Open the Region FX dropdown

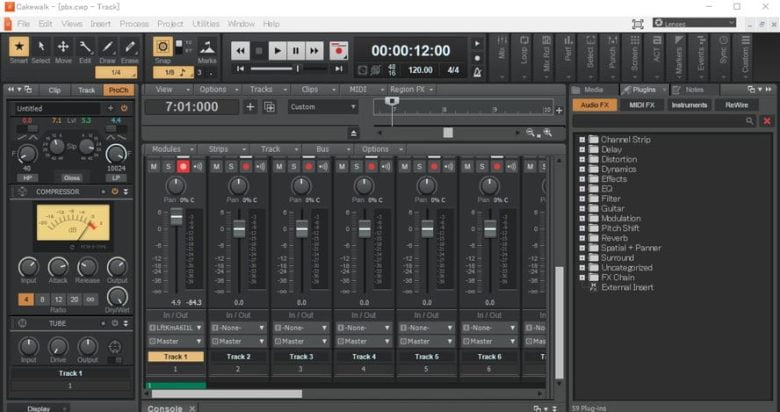tap(411, 90)
